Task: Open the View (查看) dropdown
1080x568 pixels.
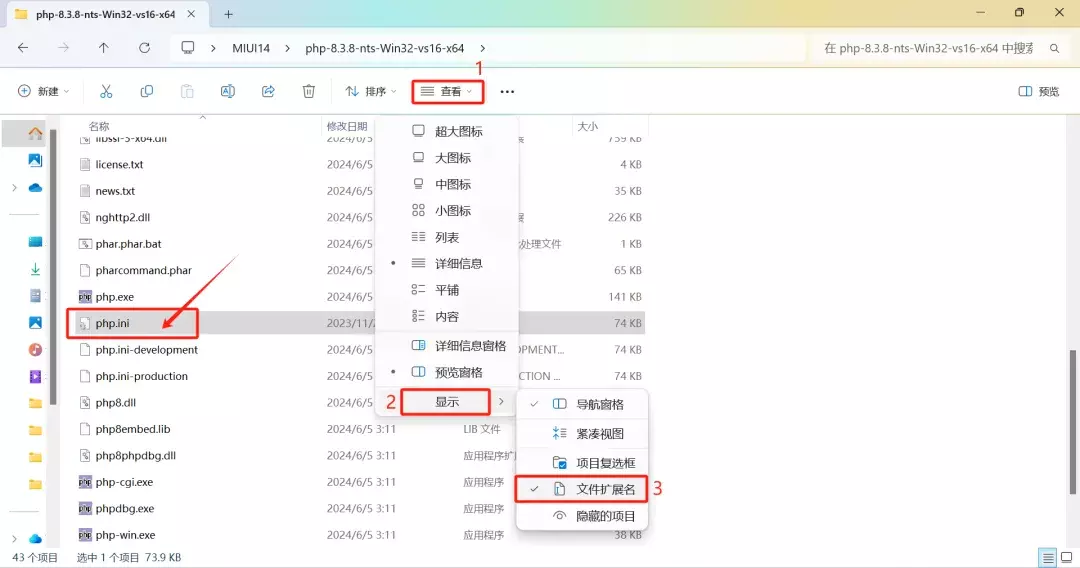Action: (x=448, y=92)
